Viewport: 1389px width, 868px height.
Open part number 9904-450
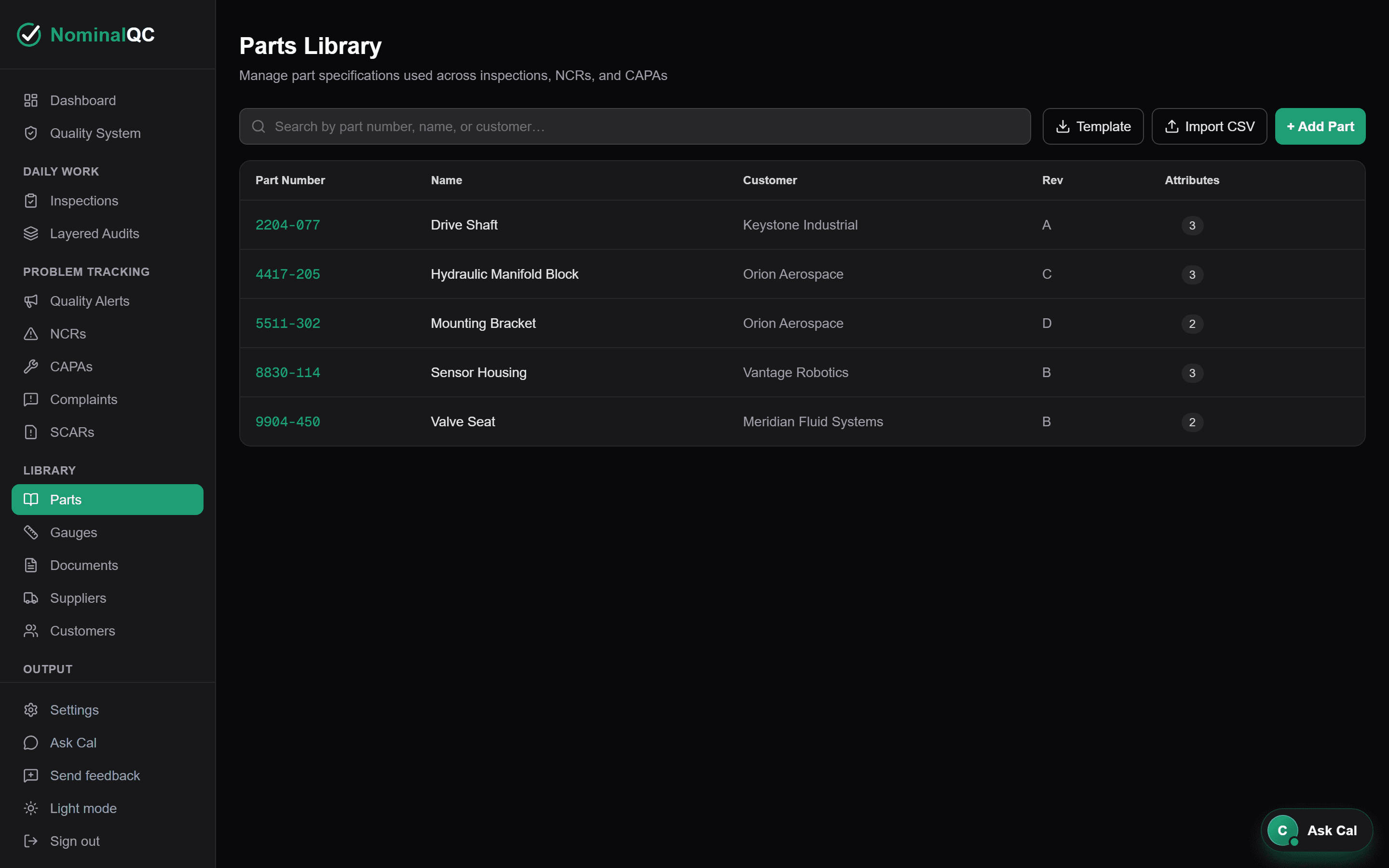(x=287, y=422)
